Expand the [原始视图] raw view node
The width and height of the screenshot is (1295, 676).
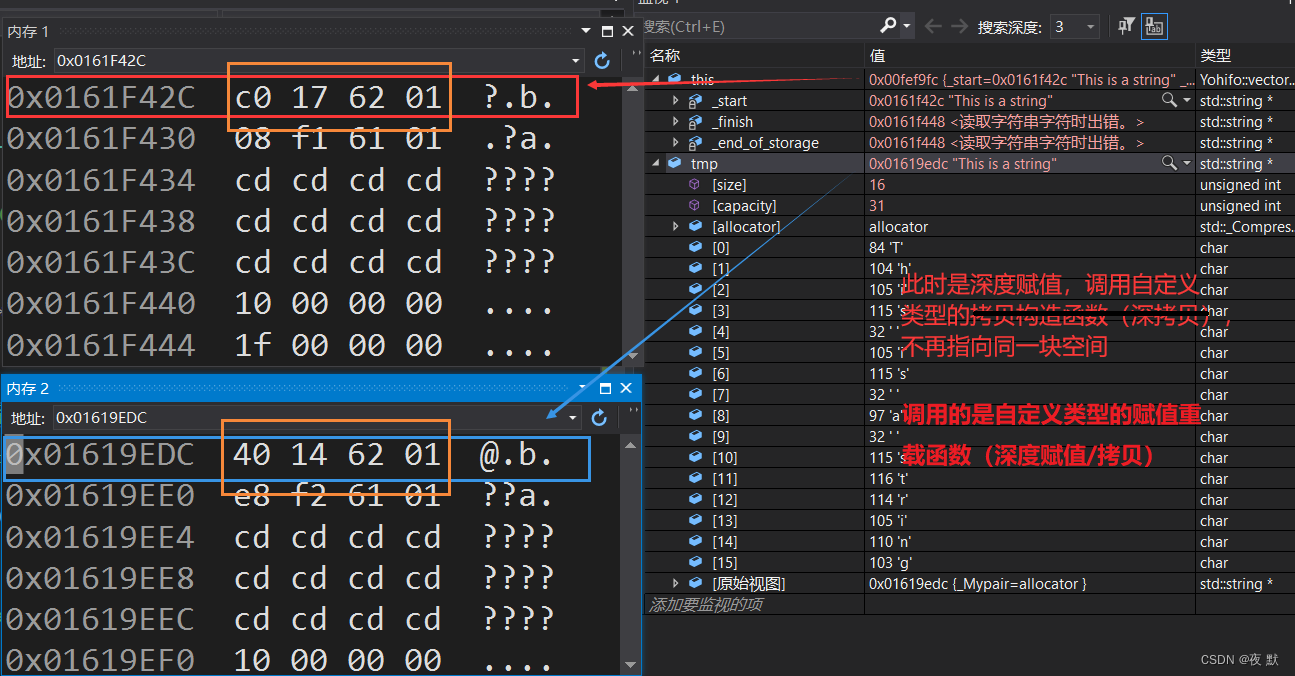click(x=676, y=584)
